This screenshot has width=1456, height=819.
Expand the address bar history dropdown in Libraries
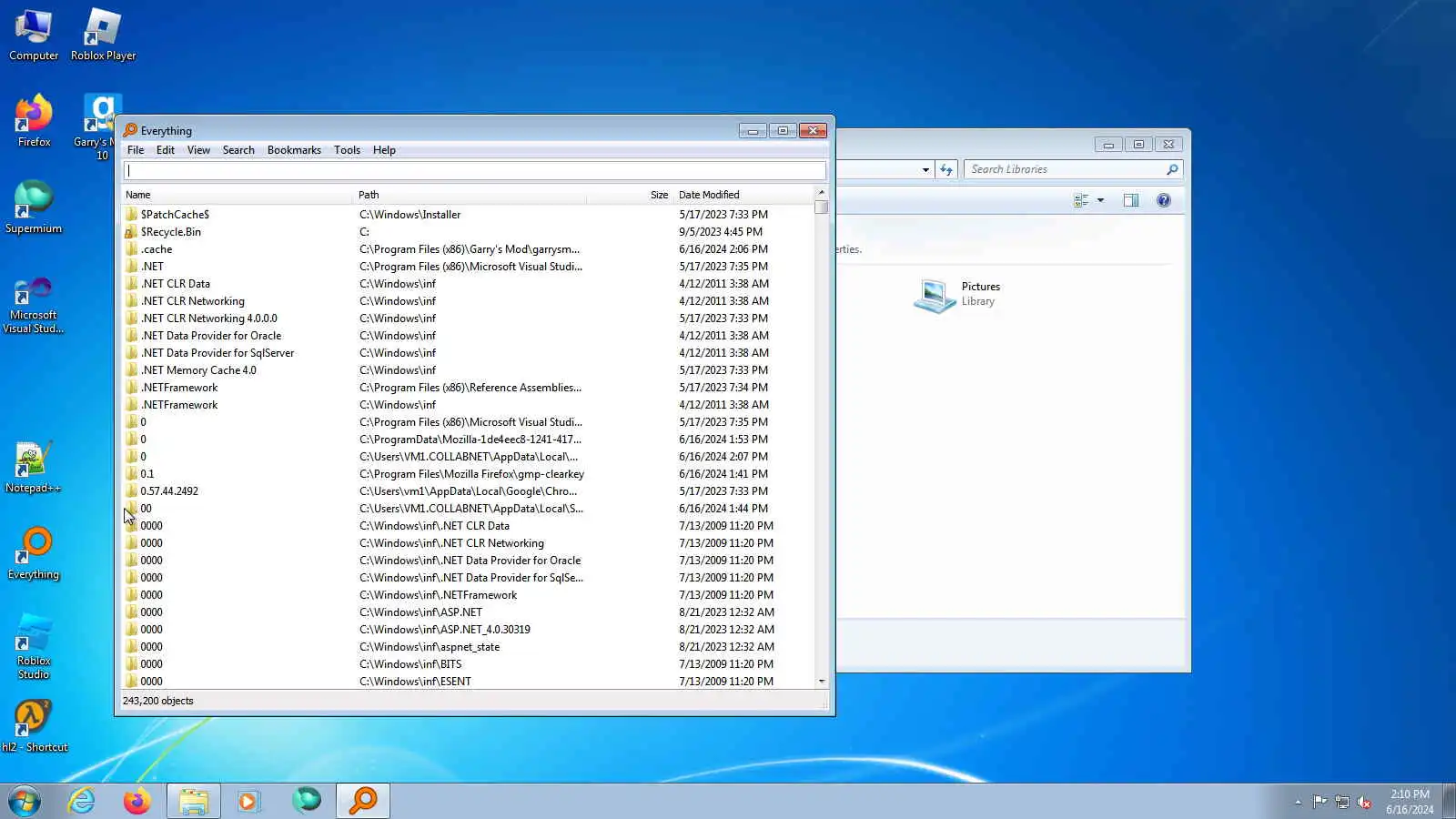coord(925,169)
